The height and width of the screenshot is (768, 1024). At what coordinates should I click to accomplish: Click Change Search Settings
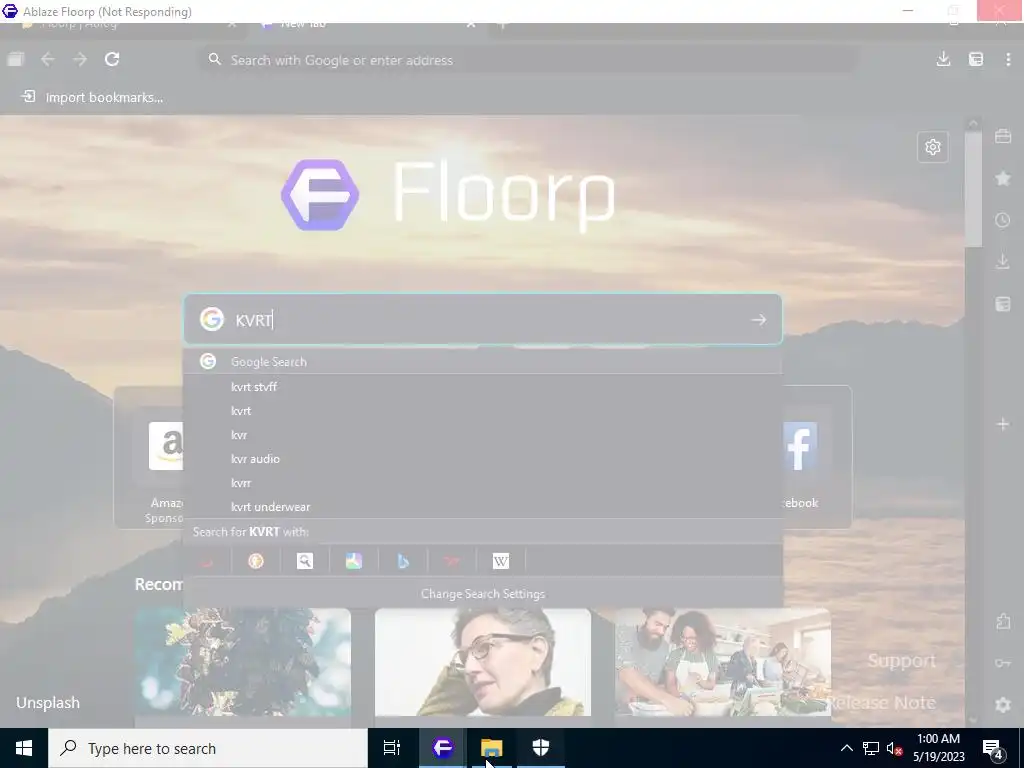point(483,594)
